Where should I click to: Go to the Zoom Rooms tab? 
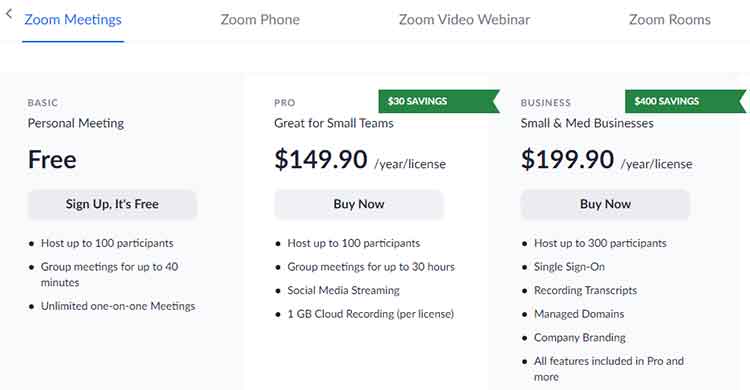click(x=670, y=20)
